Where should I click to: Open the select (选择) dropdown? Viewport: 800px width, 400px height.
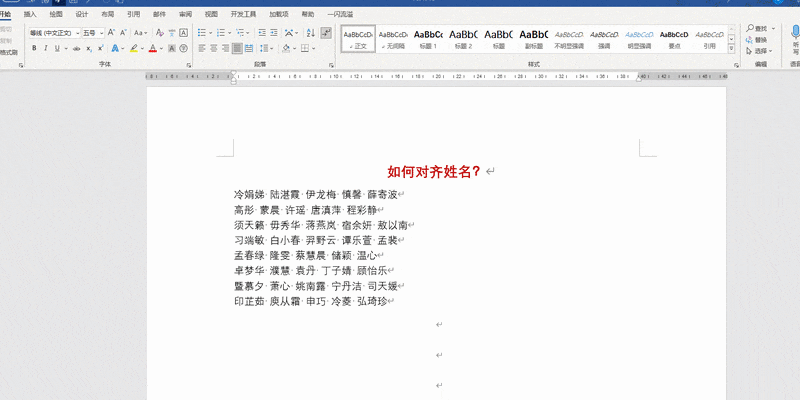click(759, 51)
